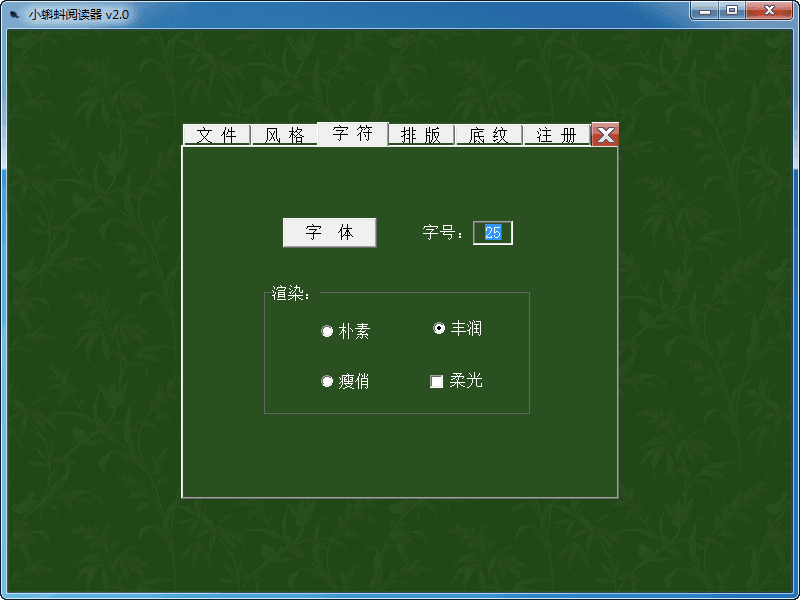This screenshot has height=600, width=800.
Task: Select the 丰润 rendering mode
Action: 437,326
